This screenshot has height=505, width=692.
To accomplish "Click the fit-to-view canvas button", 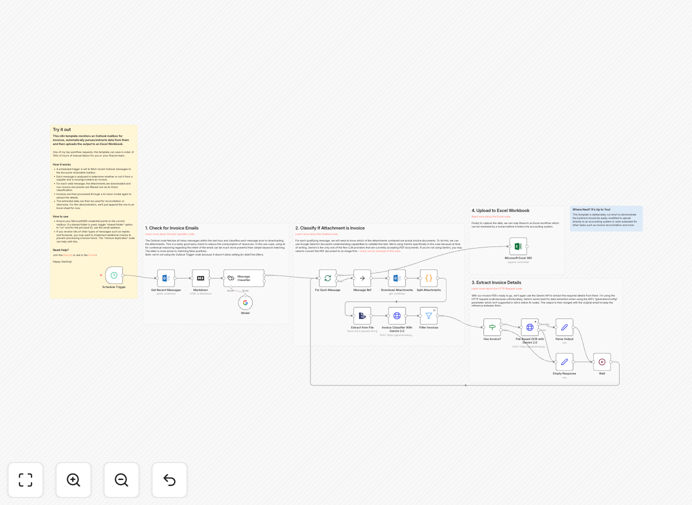I will (x=26, y=480).
